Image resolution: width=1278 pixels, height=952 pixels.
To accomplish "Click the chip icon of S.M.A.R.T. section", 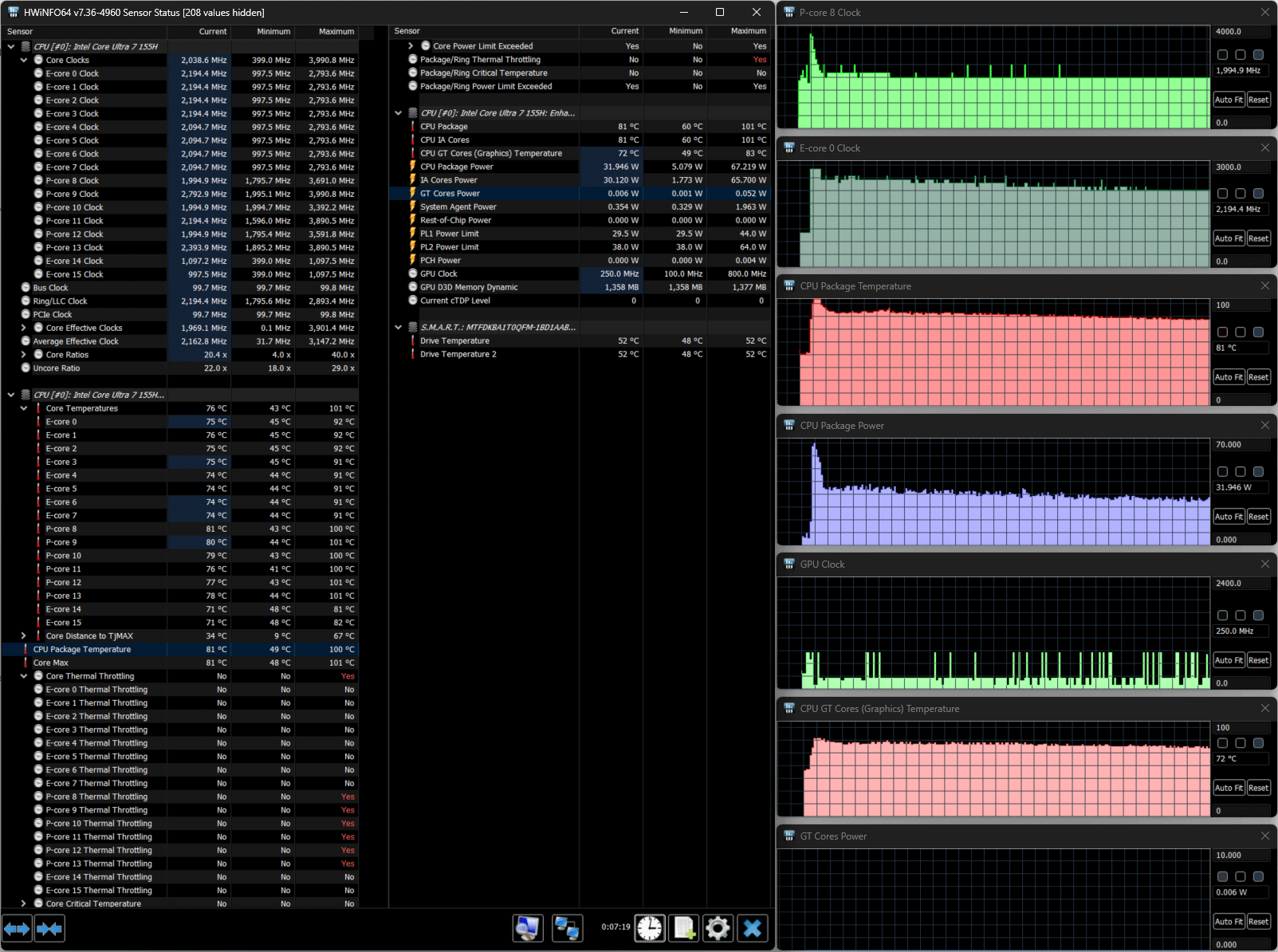I will click(413, 328).
